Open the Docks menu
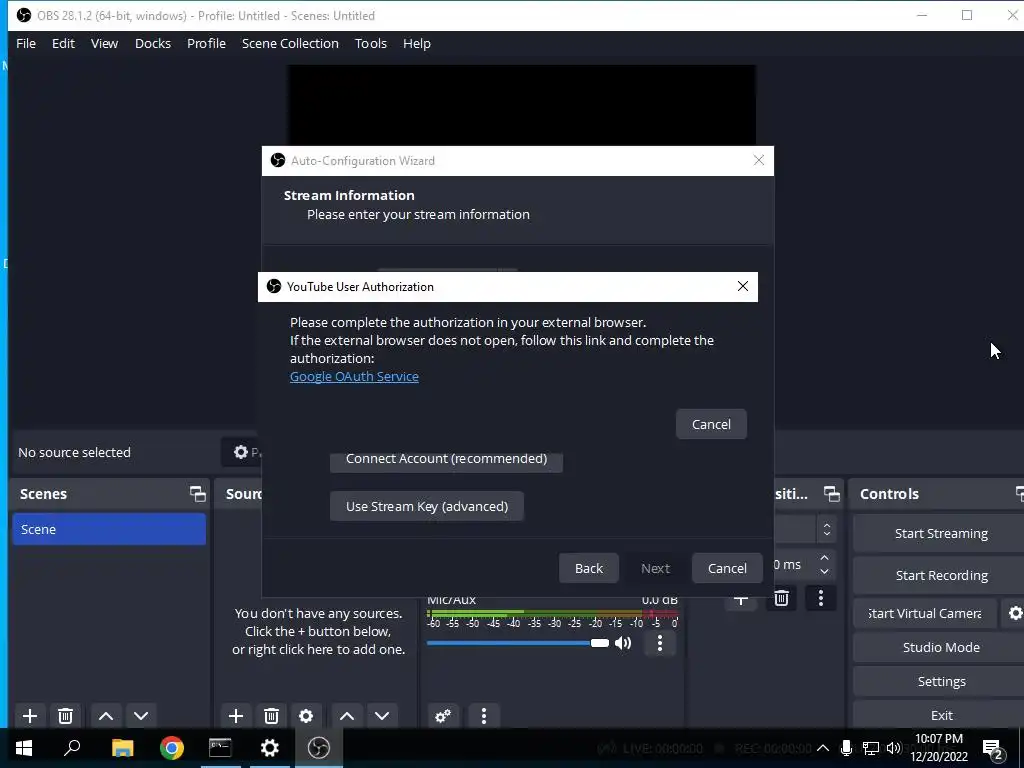 point(153,43)
